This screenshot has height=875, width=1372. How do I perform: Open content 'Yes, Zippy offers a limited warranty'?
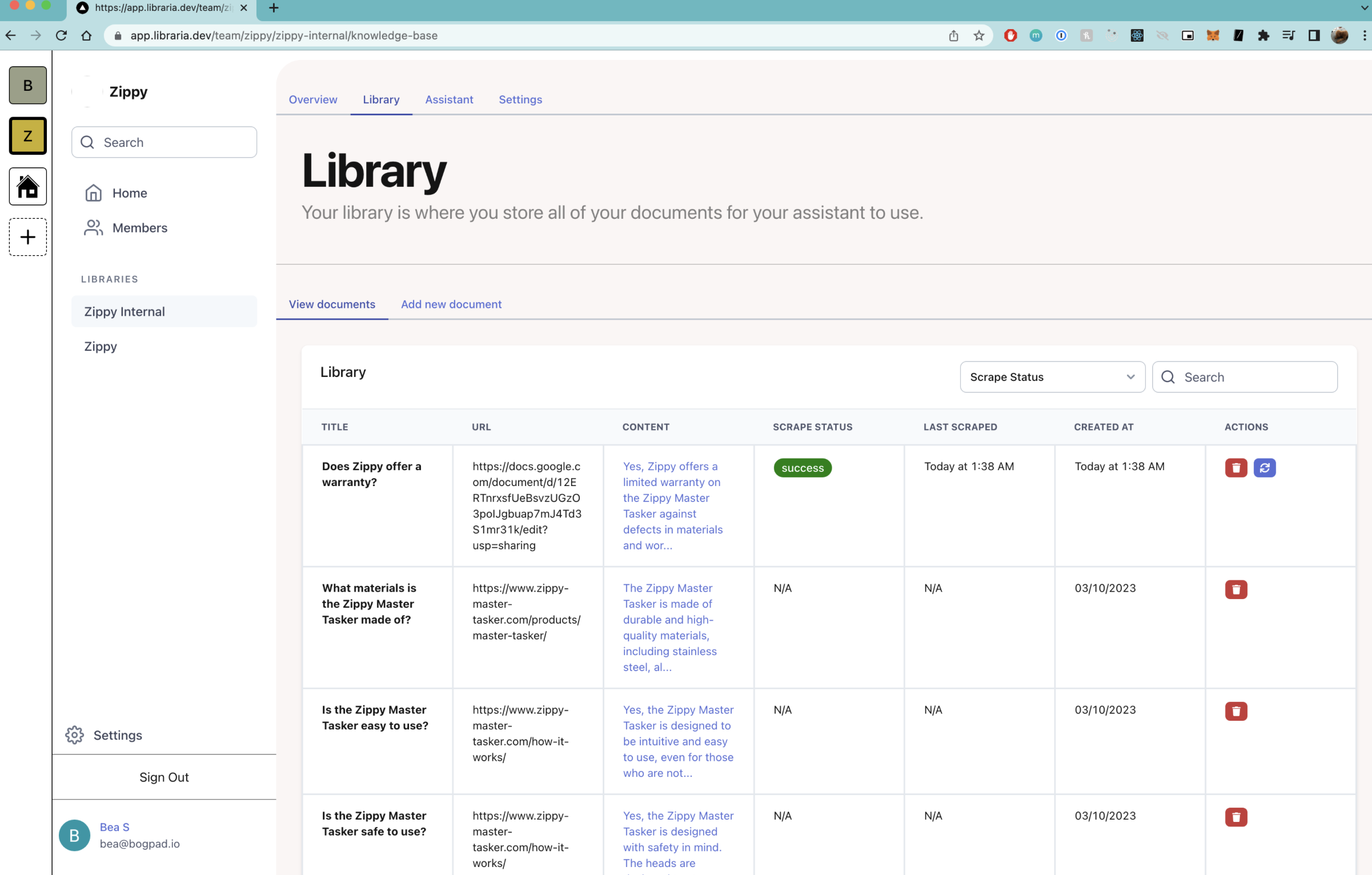[673, 506]
